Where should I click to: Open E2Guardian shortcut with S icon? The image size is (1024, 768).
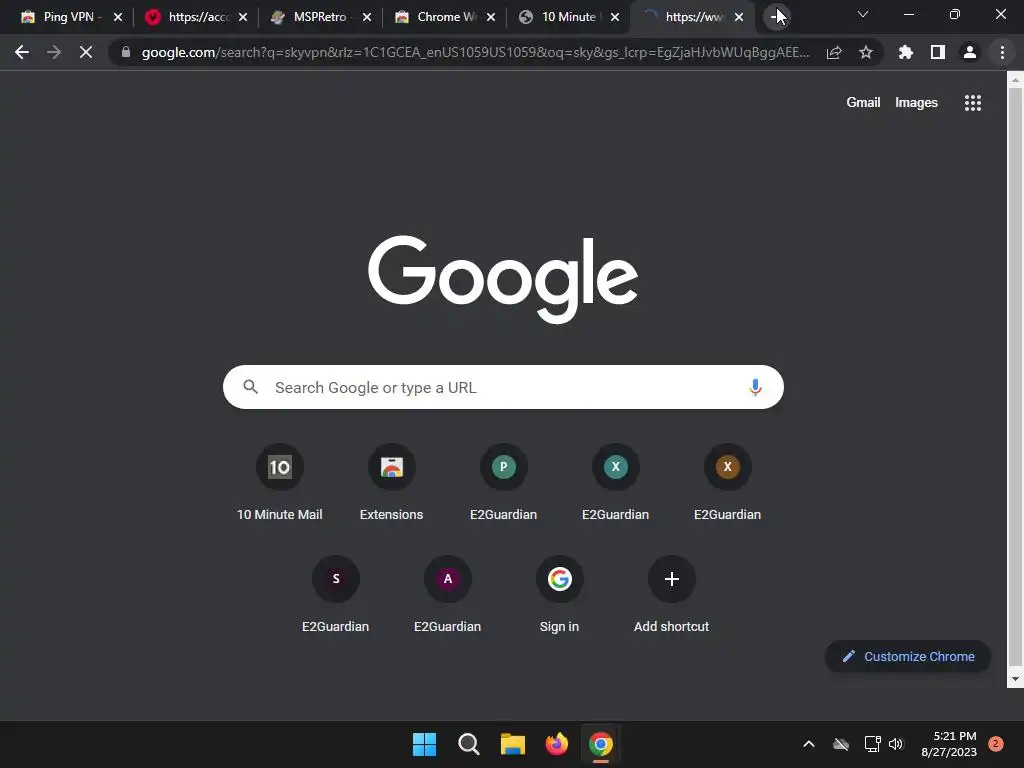(x=336, y=594)
